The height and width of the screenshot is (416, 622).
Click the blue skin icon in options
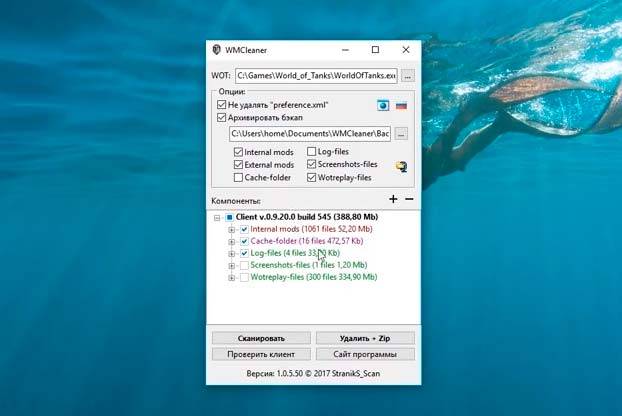coord(382,105)
